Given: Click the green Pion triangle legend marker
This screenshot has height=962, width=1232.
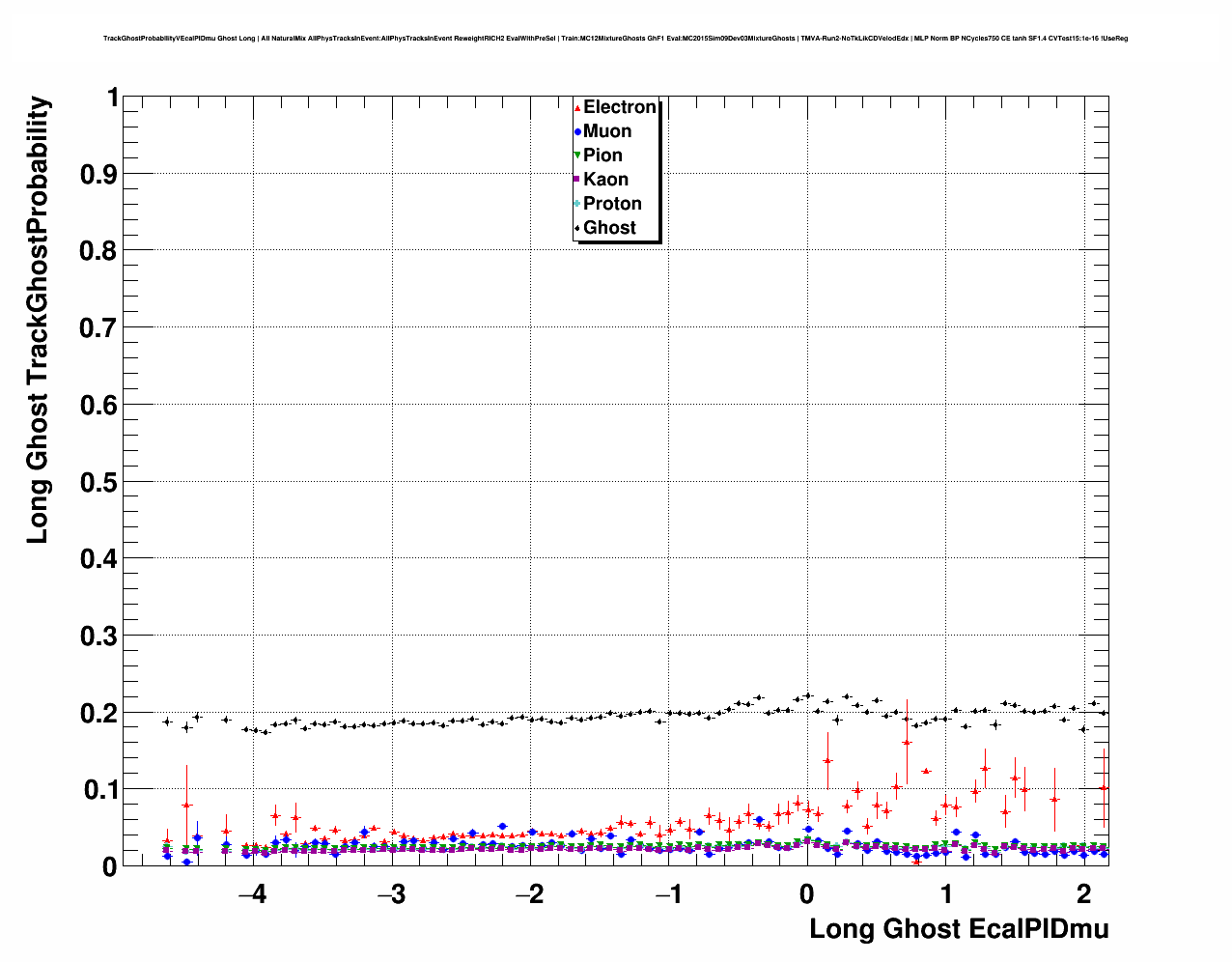Looking at the screenshot, I should pos(577,156).
